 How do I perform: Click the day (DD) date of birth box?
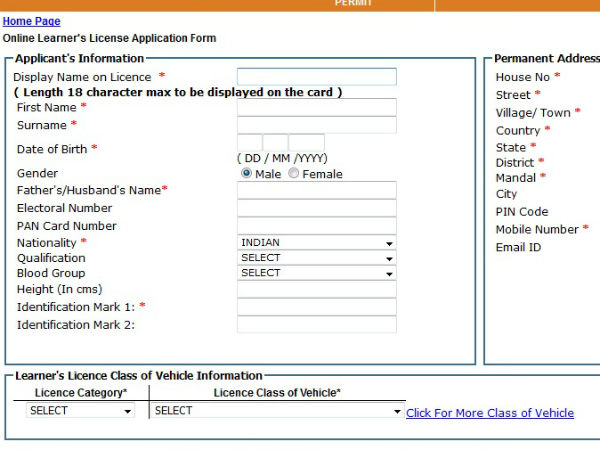point(249,143)
